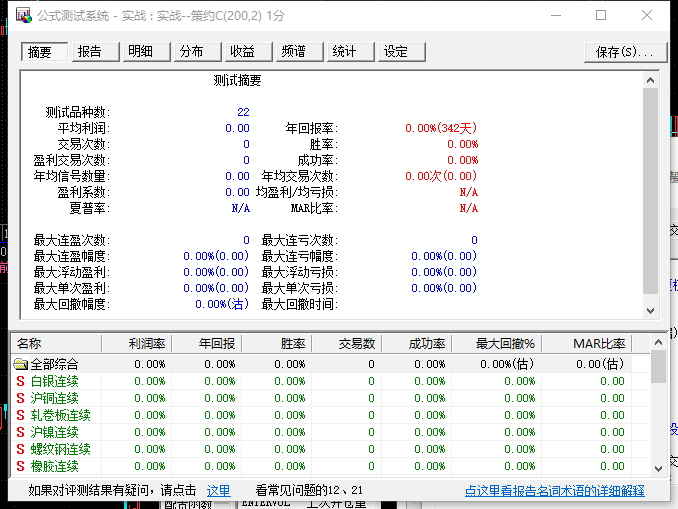Click the S icon beside 沪铜连续
Screen dimensions: 678x509
20,398
